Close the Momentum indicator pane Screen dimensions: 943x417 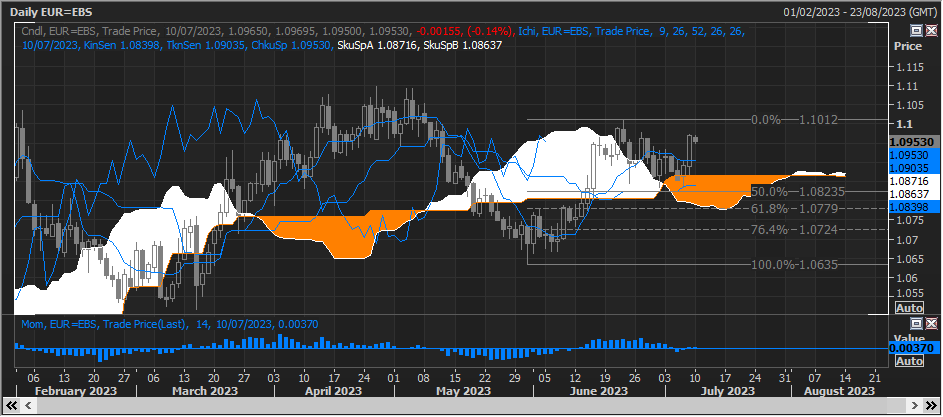(930, 324)
